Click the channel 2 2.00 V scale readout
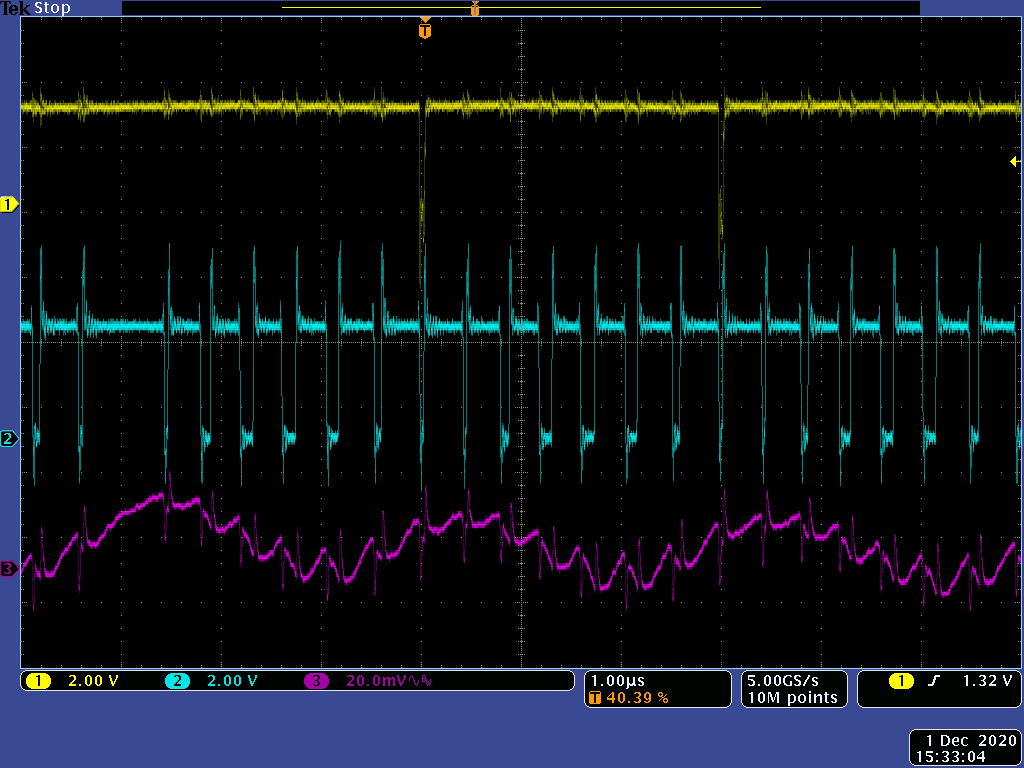The image size is (1024, 768). click(x=232, y=681)
